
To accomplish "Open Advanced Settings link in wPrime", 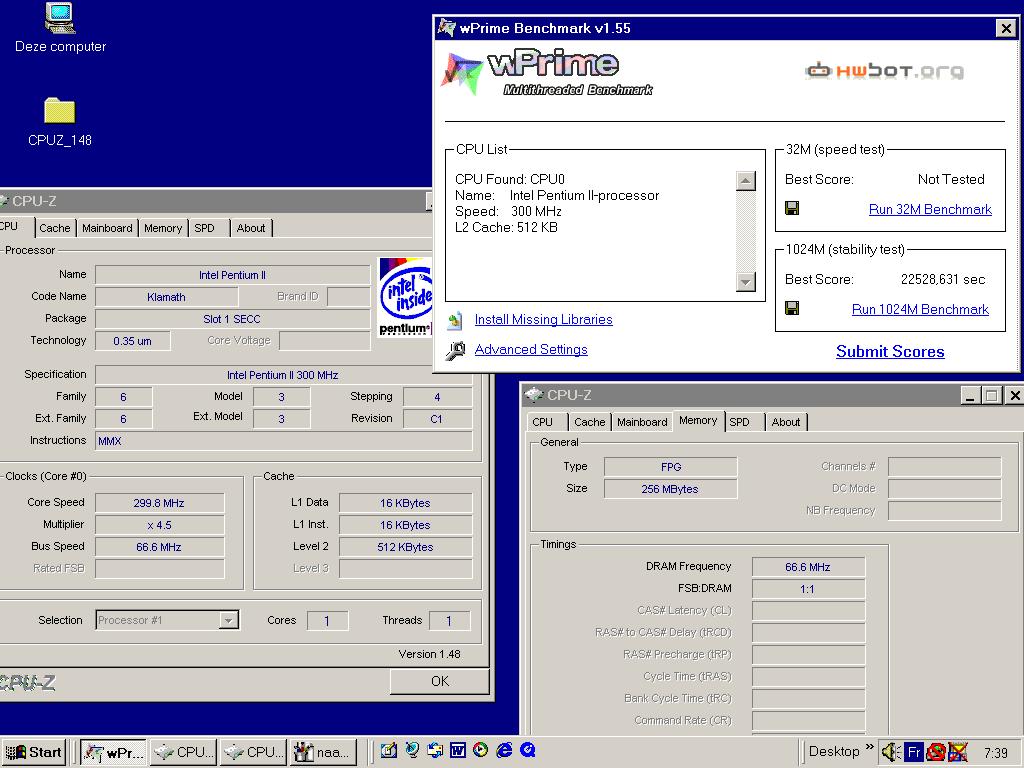I will [x=531, y=349].
